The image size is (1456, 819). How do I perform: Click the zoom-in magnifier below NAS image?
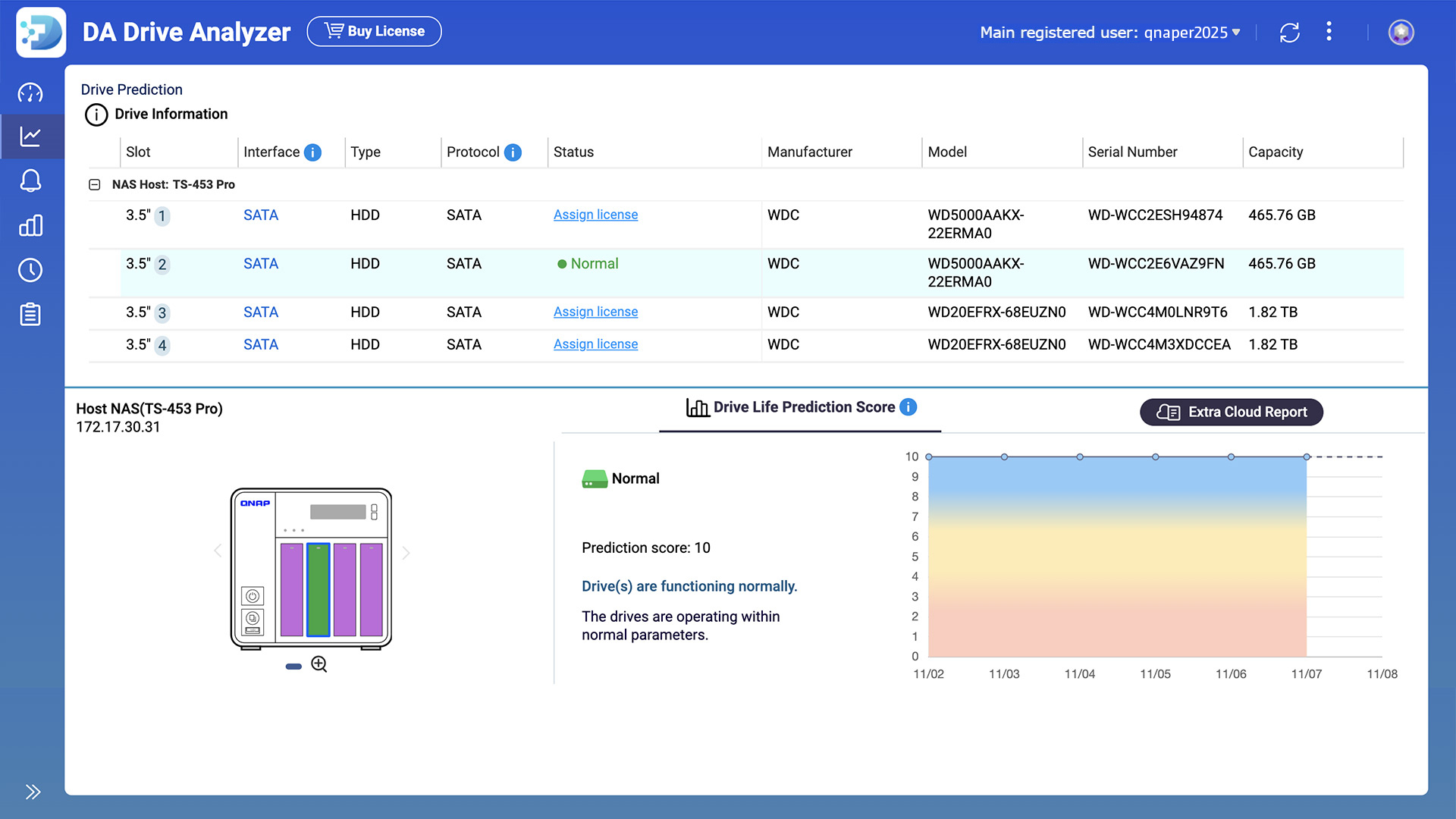(319, 664)
